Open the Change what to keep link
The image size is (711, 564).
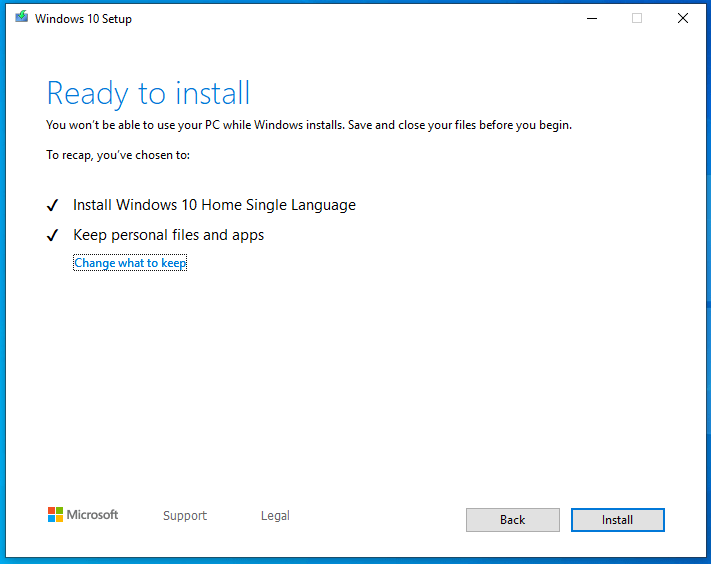(130, 263)
